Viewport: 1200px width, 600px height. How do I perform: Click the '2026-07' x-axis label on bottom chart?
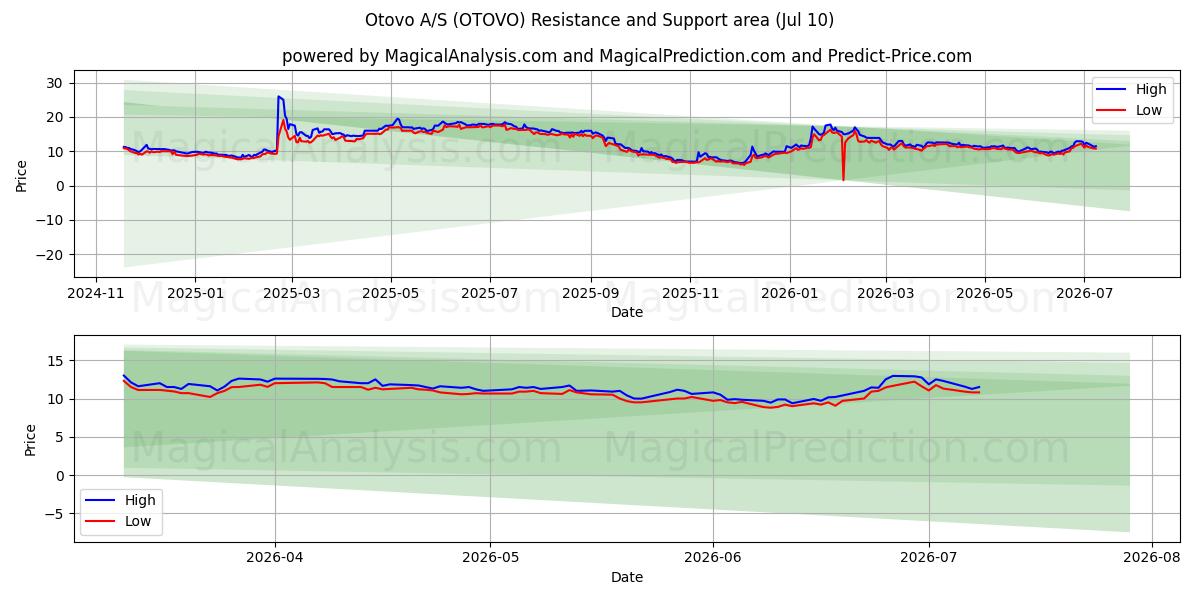coord(929,559)
